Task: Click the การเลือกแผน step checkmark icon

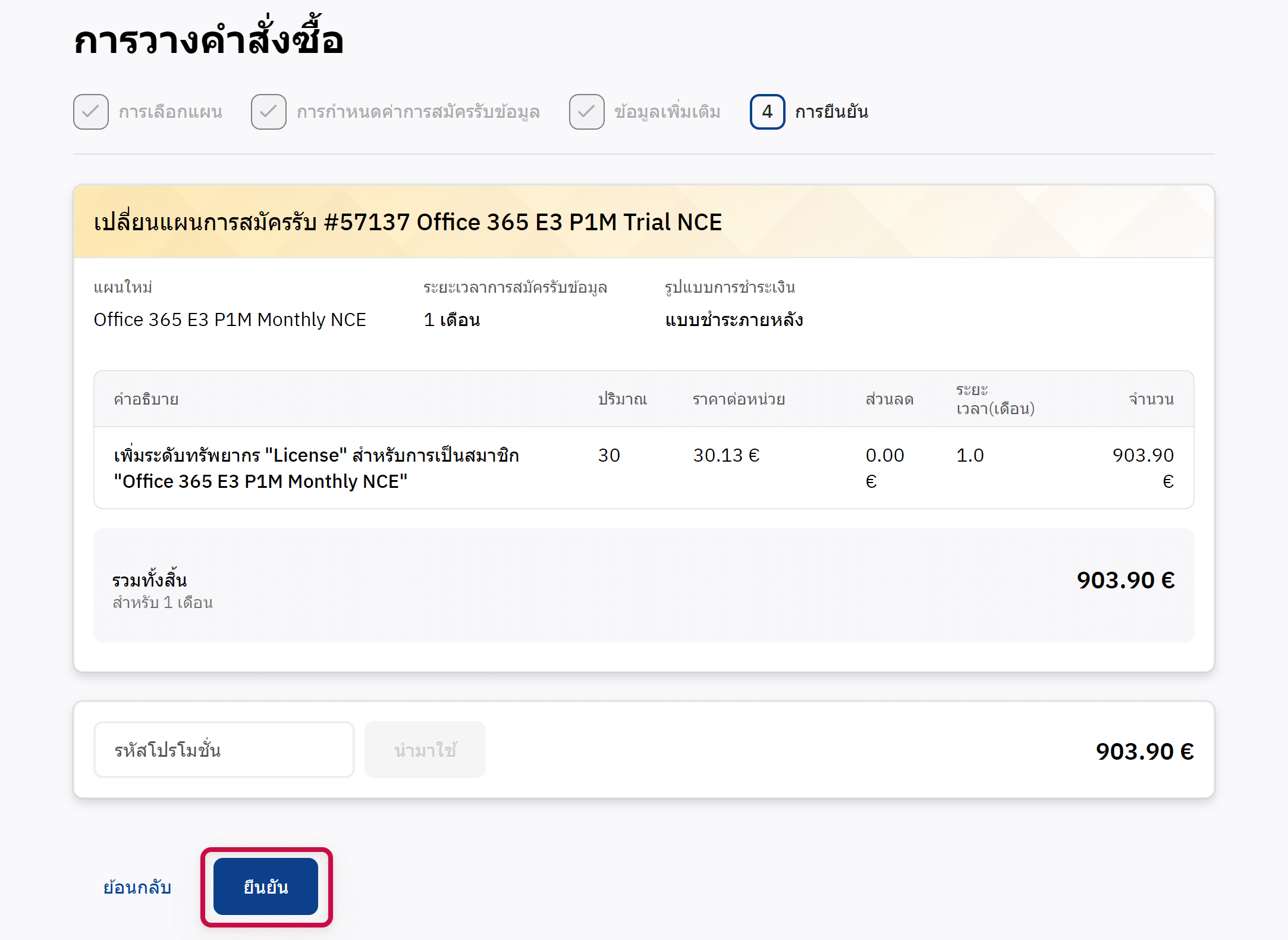Action: pos(91,112)
